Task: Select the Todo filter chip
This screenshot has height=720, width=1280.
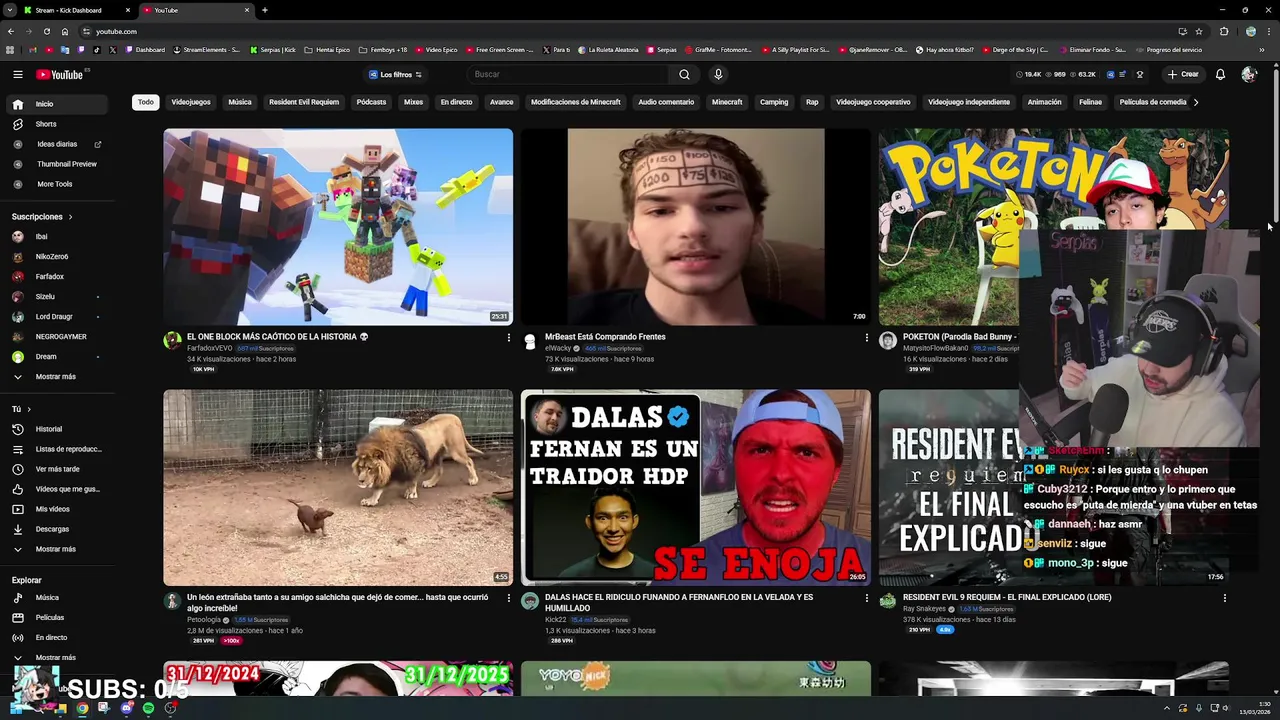Action: [146, 102]
